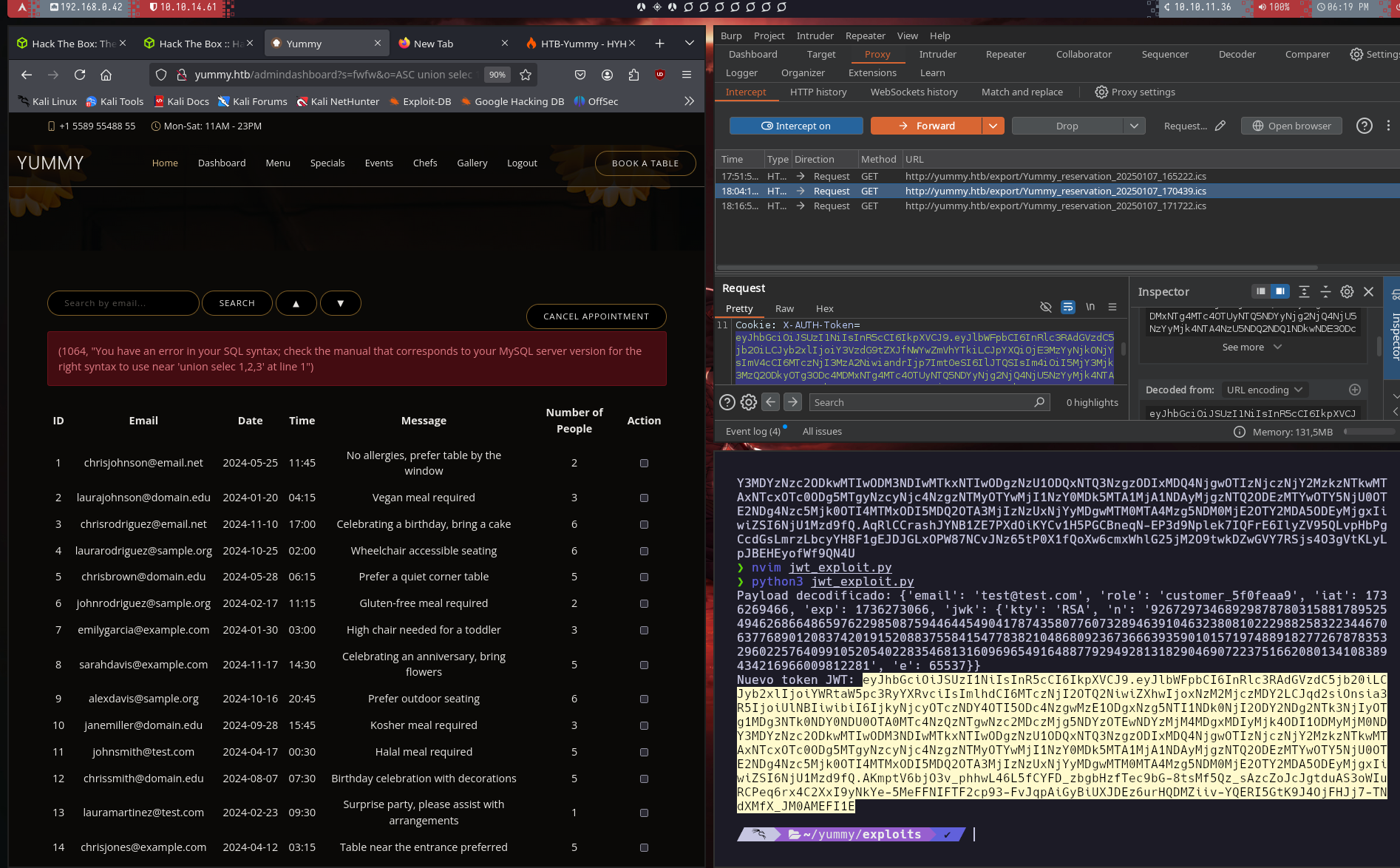The height and width of the screenshot is (868, 1400).
Task: Open the Project menu in Burp
Action: pyautogui.click(x=769, y=35)
